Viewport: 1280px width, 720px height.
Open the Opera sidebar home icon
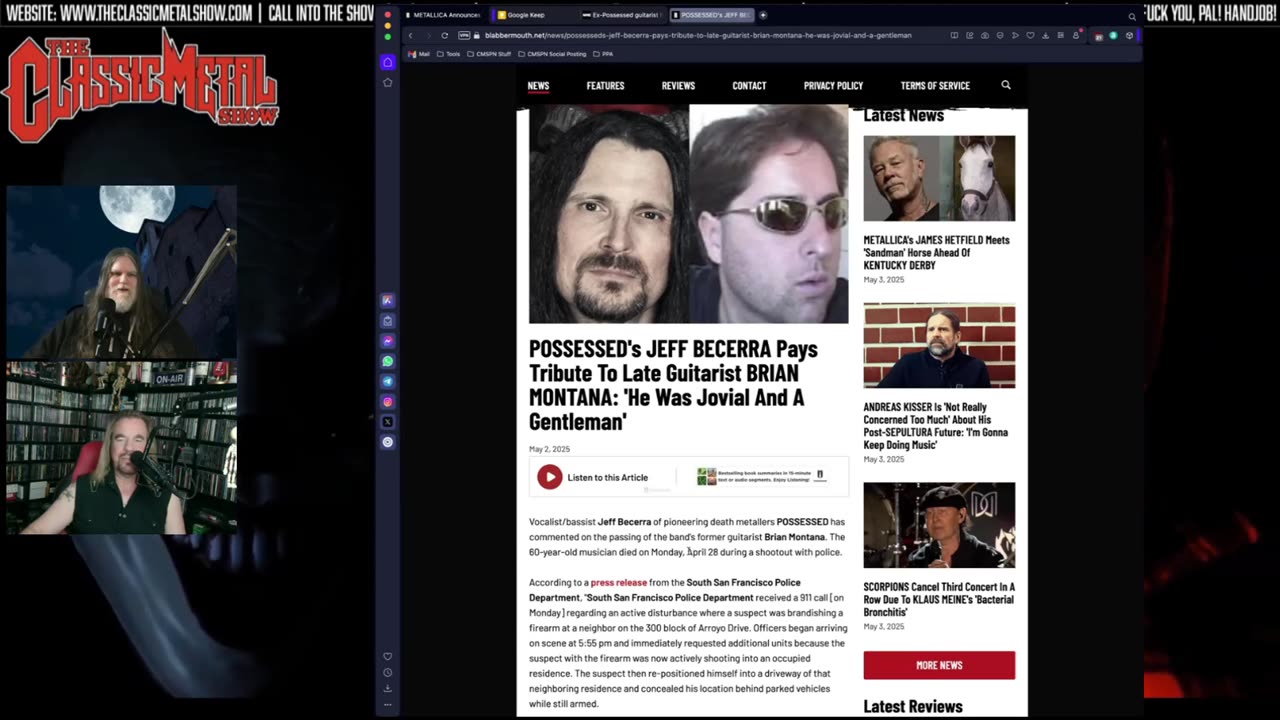[x=388, y=62]
